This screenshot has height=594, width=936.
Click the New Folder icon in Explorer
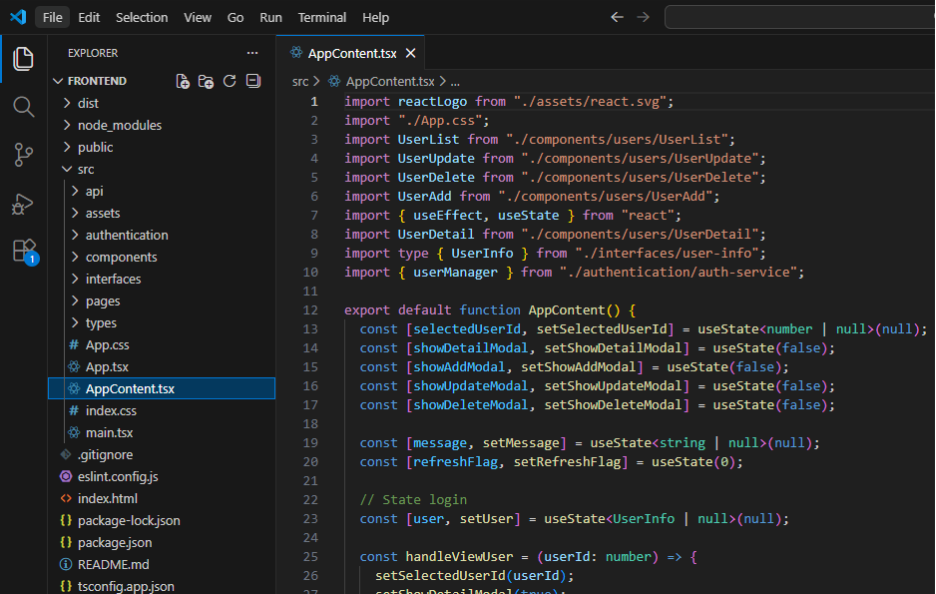[x=206, y=81]
